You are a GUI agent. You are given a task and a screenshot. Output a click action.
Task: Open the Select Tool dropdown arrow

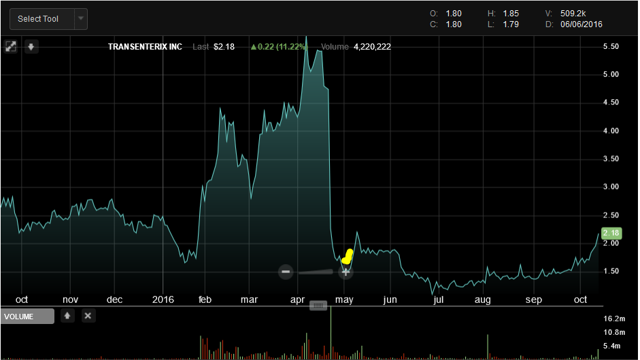[81, 19]
